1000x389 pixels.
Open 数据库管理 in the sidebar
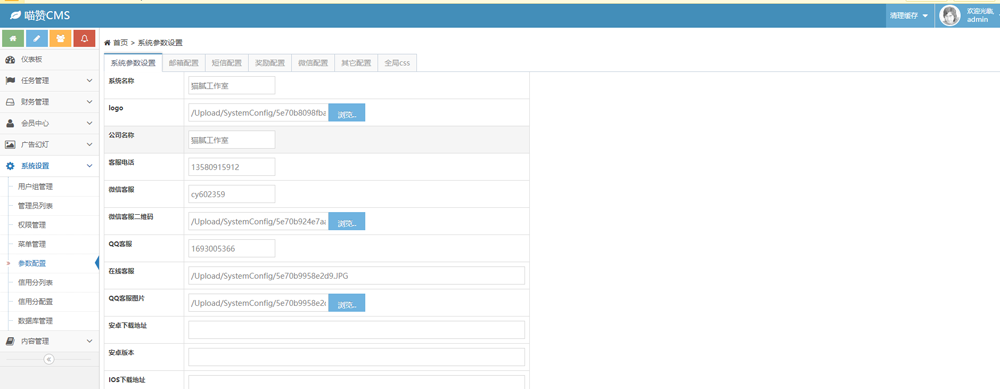point(35,321)
